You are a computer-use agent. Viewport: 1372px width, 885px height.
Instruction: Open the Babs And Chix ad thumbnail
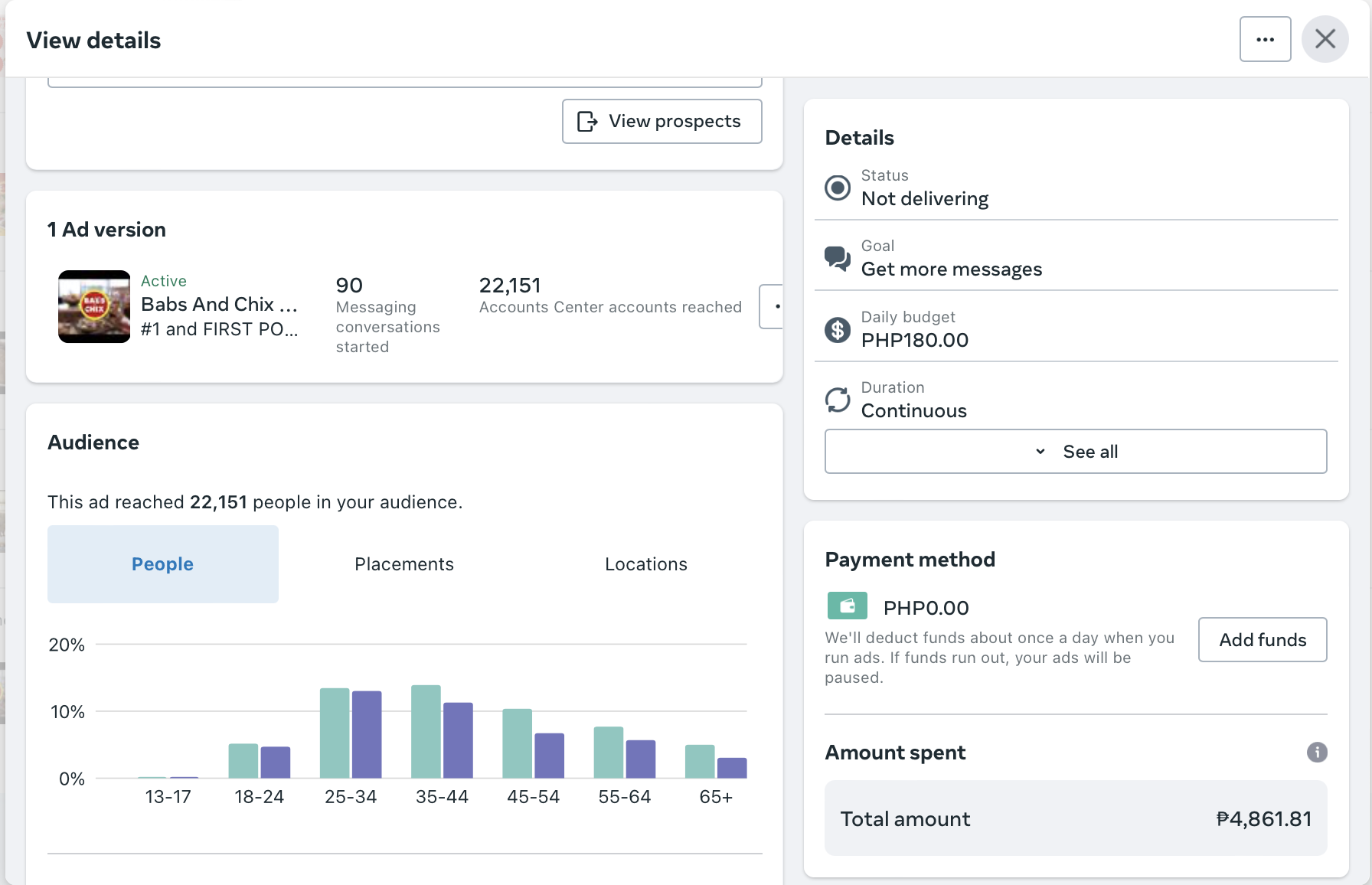pyautogui.click(x=94, y=306)
